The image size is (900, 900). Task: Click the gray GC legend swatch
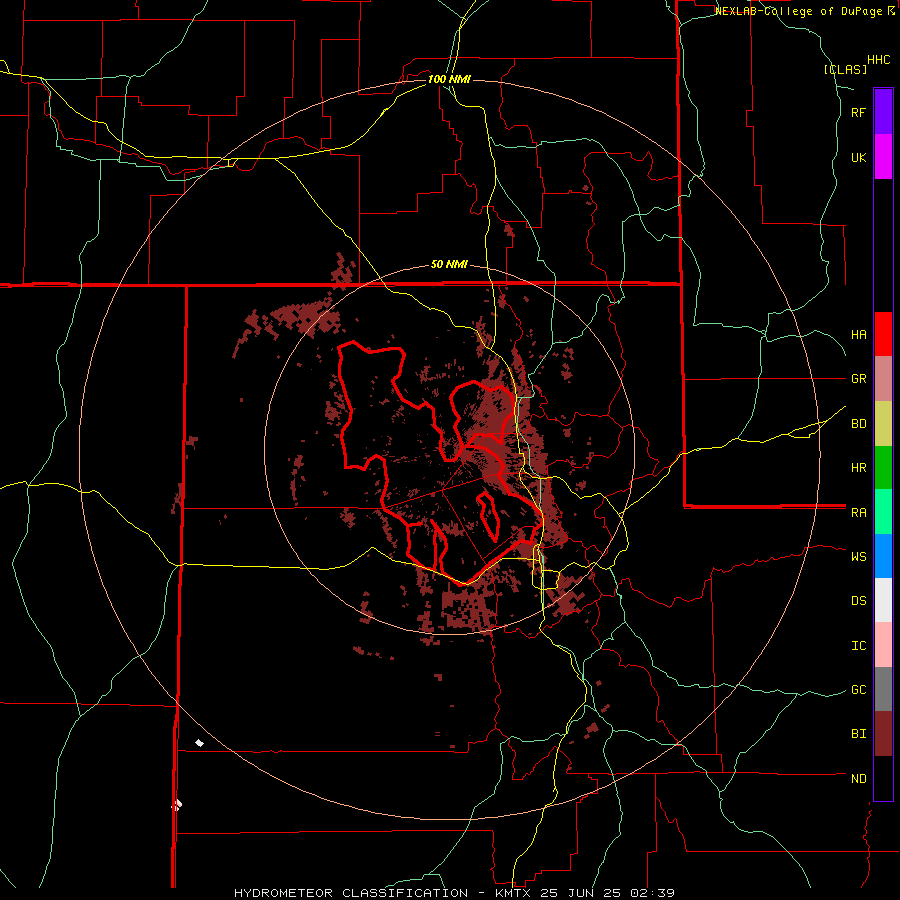click(x=883, y=689)
